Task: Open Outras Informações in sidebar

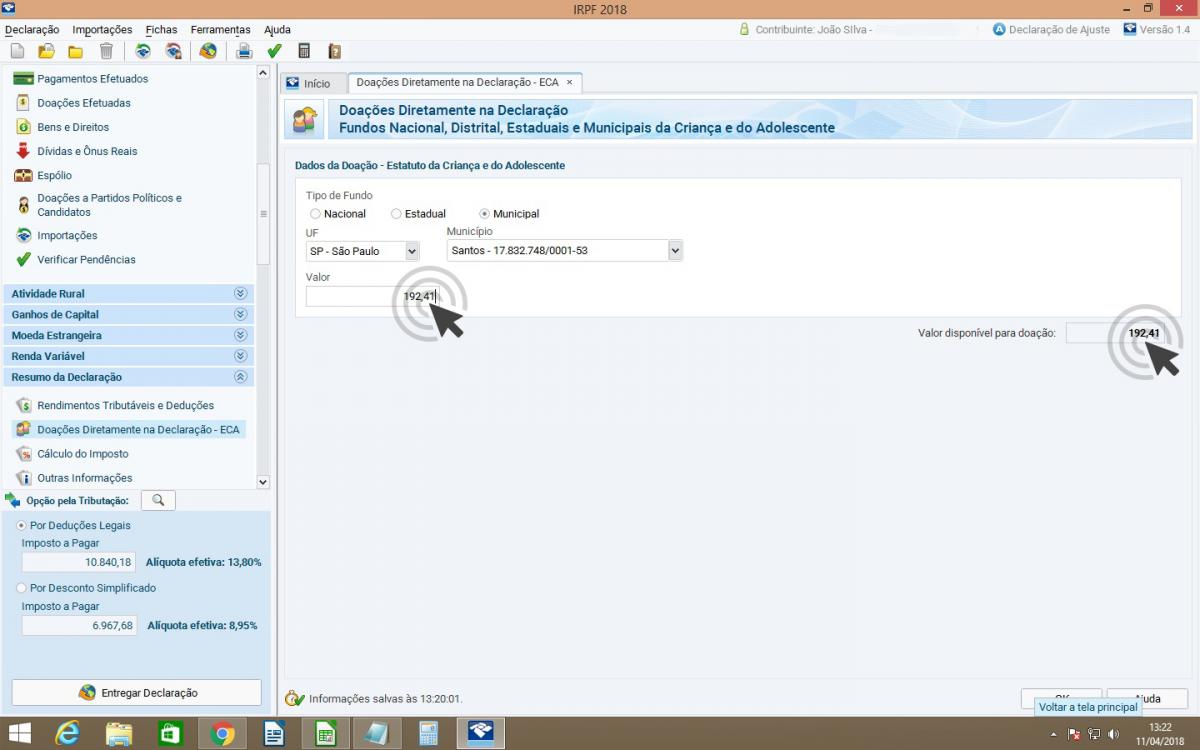Action: [x=84, y=478]
